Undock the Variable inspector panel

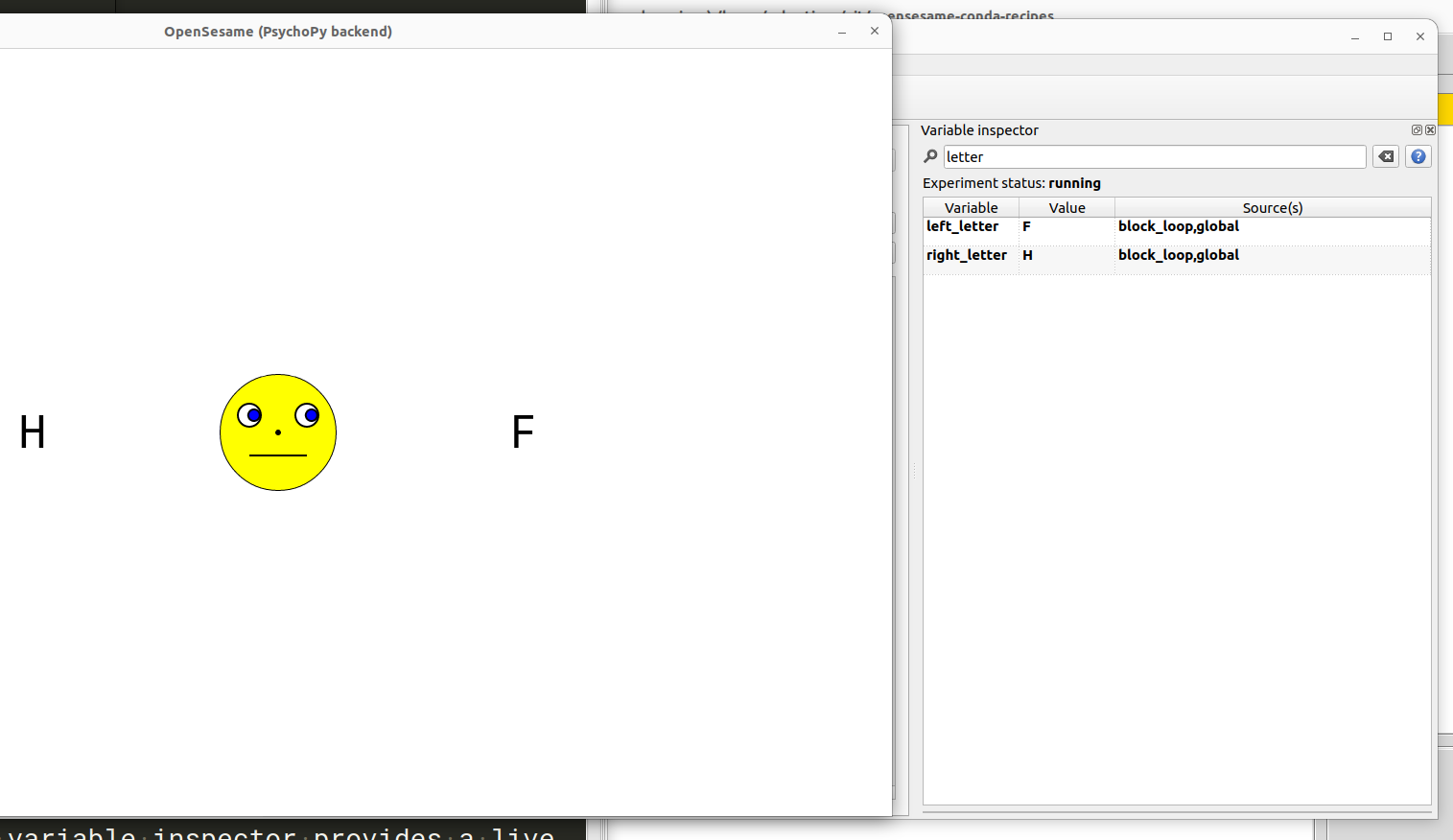[x=1417, y=129]
